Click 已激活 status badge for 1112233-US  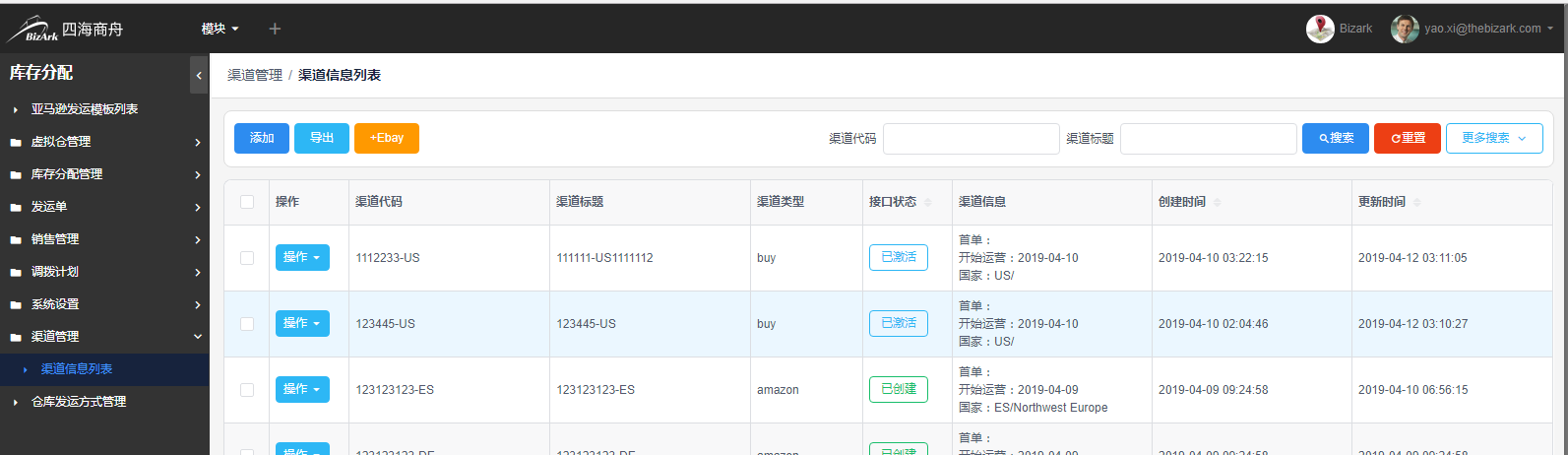pos(899,257)
